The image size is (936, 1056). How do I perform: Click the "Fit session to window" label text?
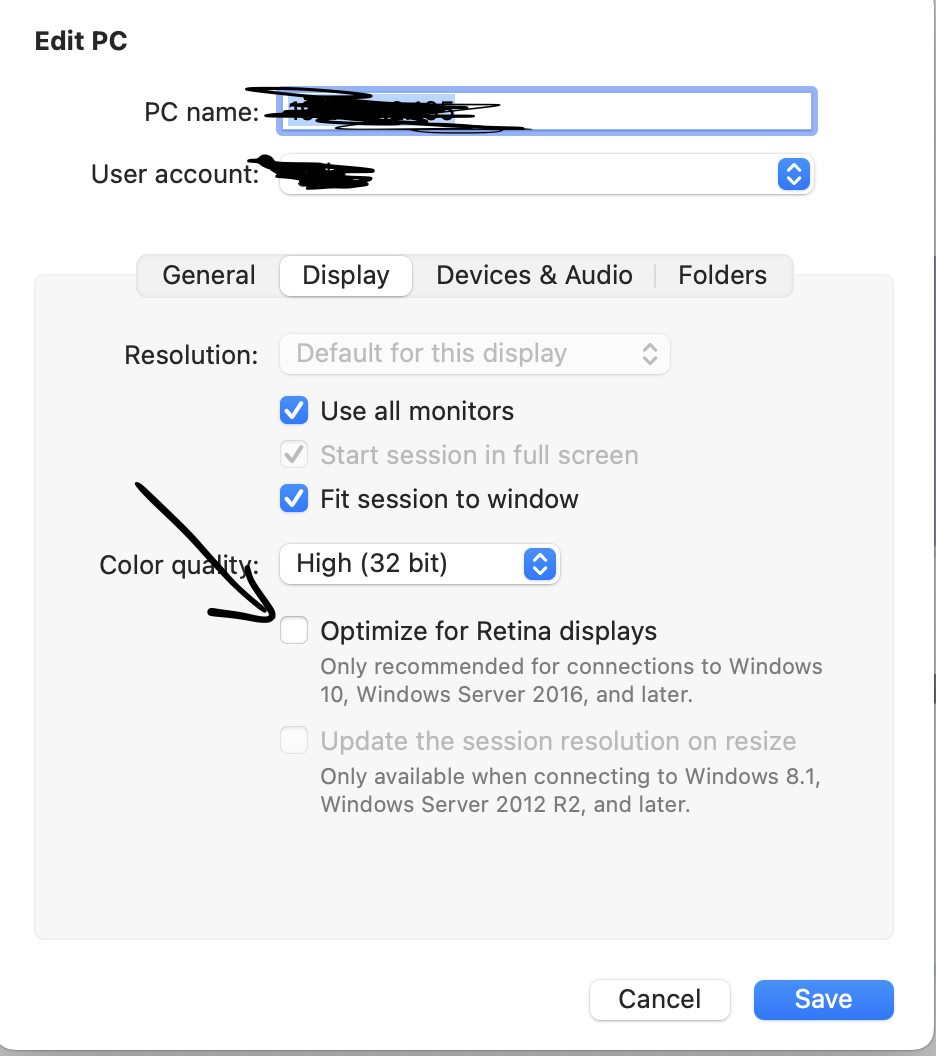tap(449, 498)
